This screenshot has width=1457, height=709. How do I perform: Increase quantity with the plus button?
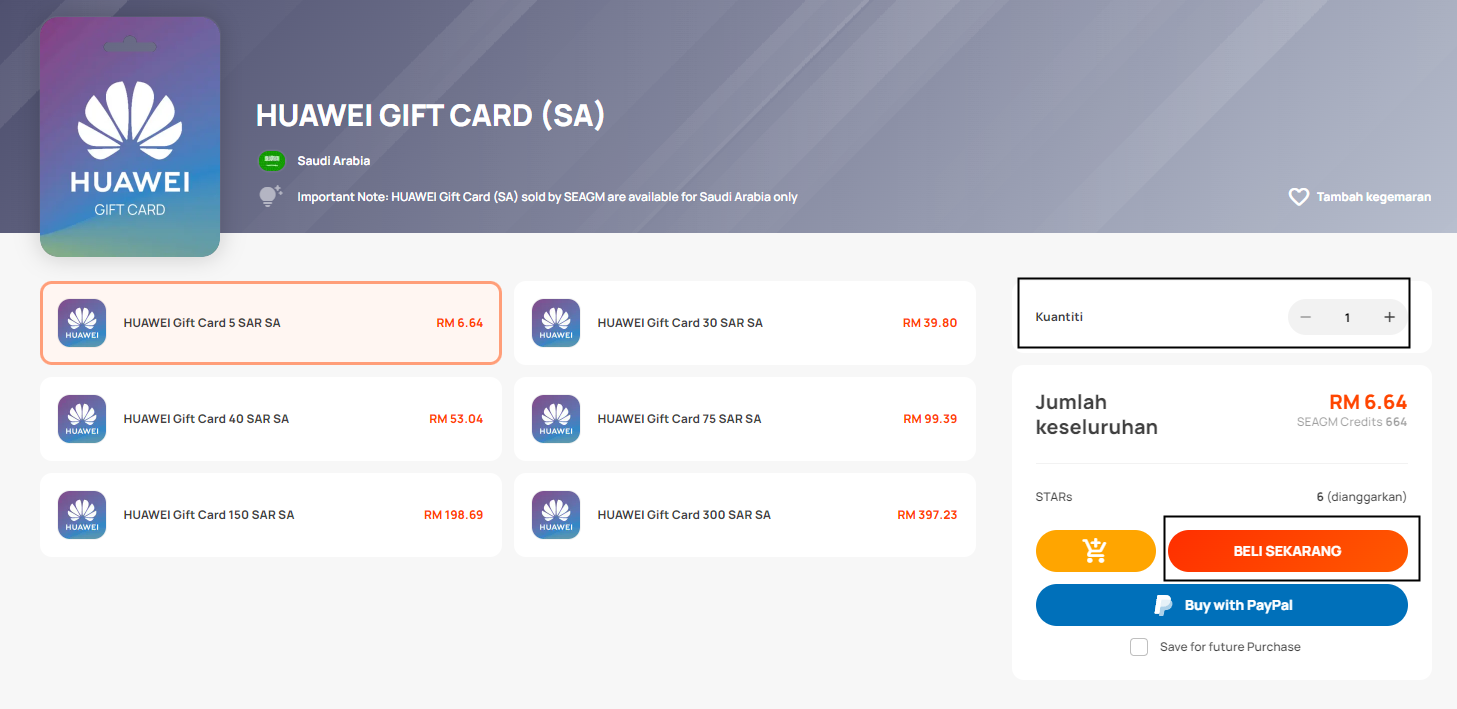(x=1389, y=317)
